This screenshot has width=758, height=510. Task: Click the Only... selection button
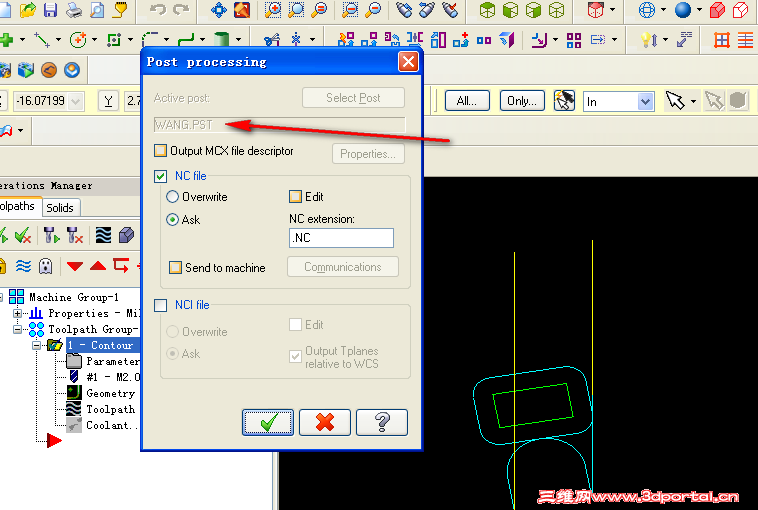point(522,101)
